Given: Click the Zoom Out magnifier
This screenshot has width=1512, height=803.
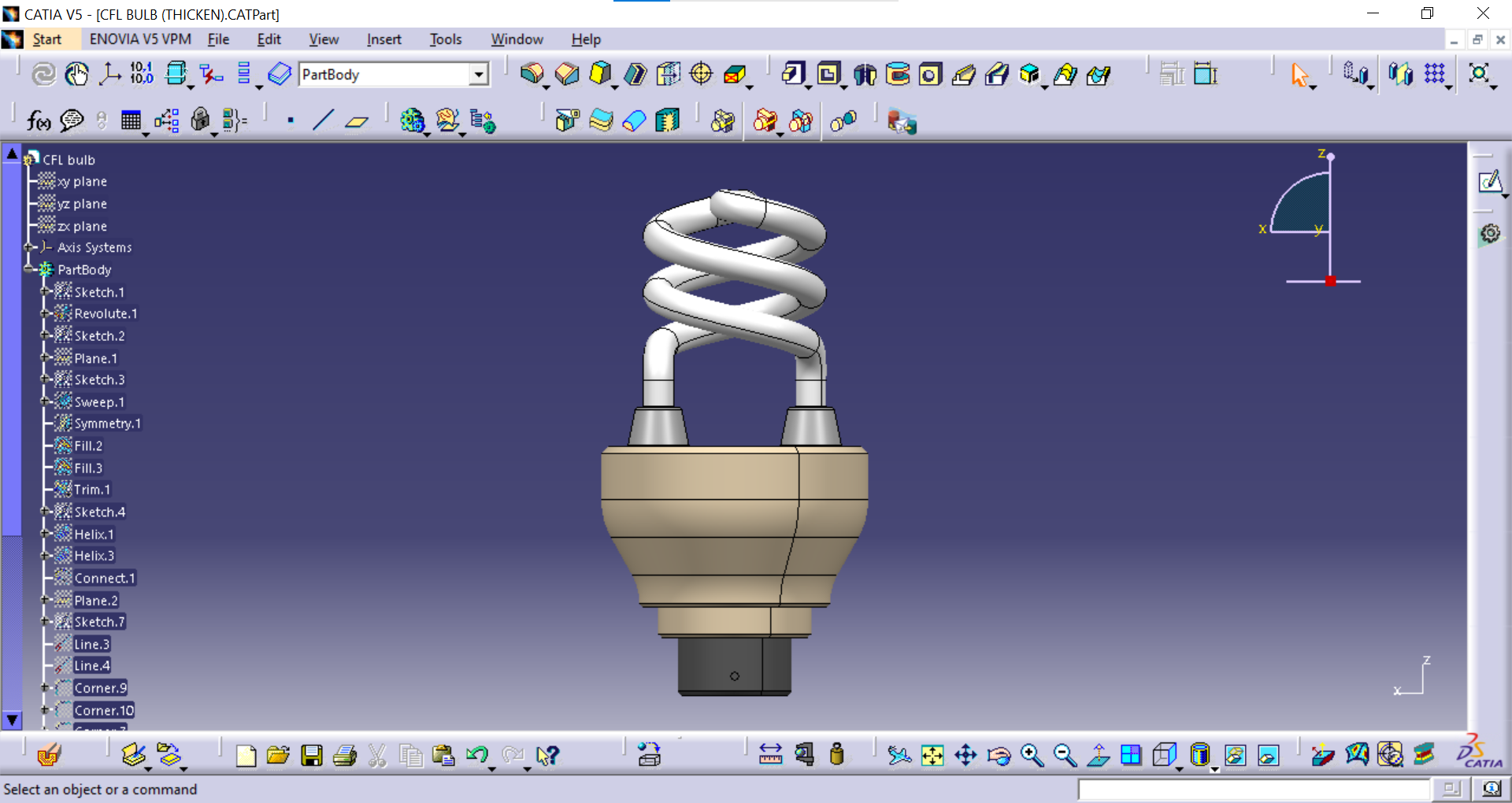Looking at the screenshot, I should point(1065,755).
